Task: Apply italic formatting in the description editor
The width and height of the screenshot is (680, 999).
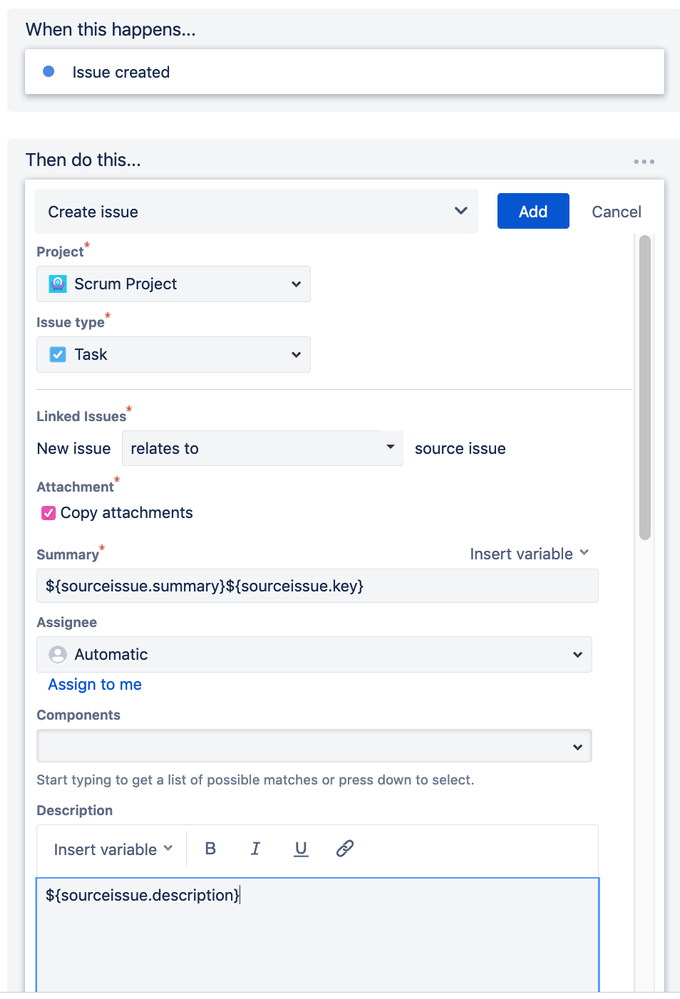Action: [255, 848]
